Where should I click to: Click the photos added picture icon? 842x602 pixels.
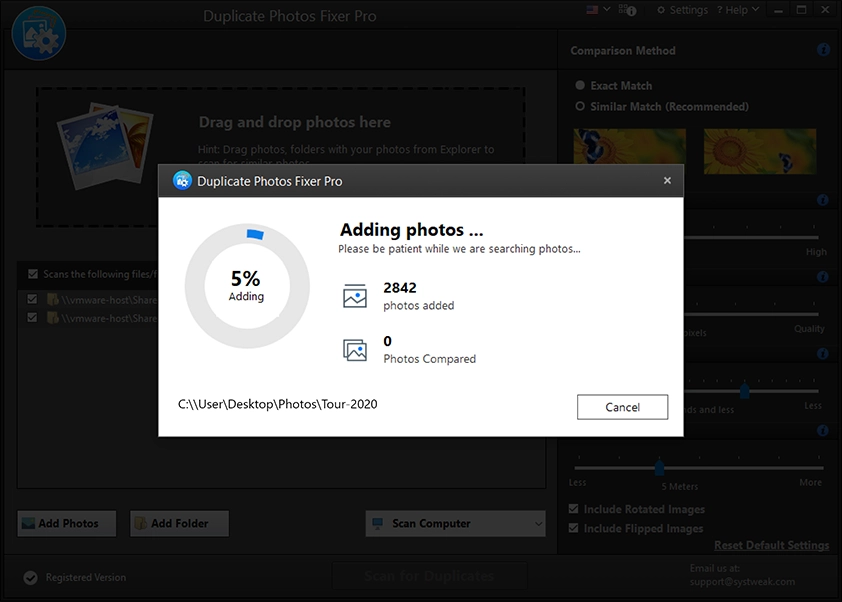coord(355,296)
